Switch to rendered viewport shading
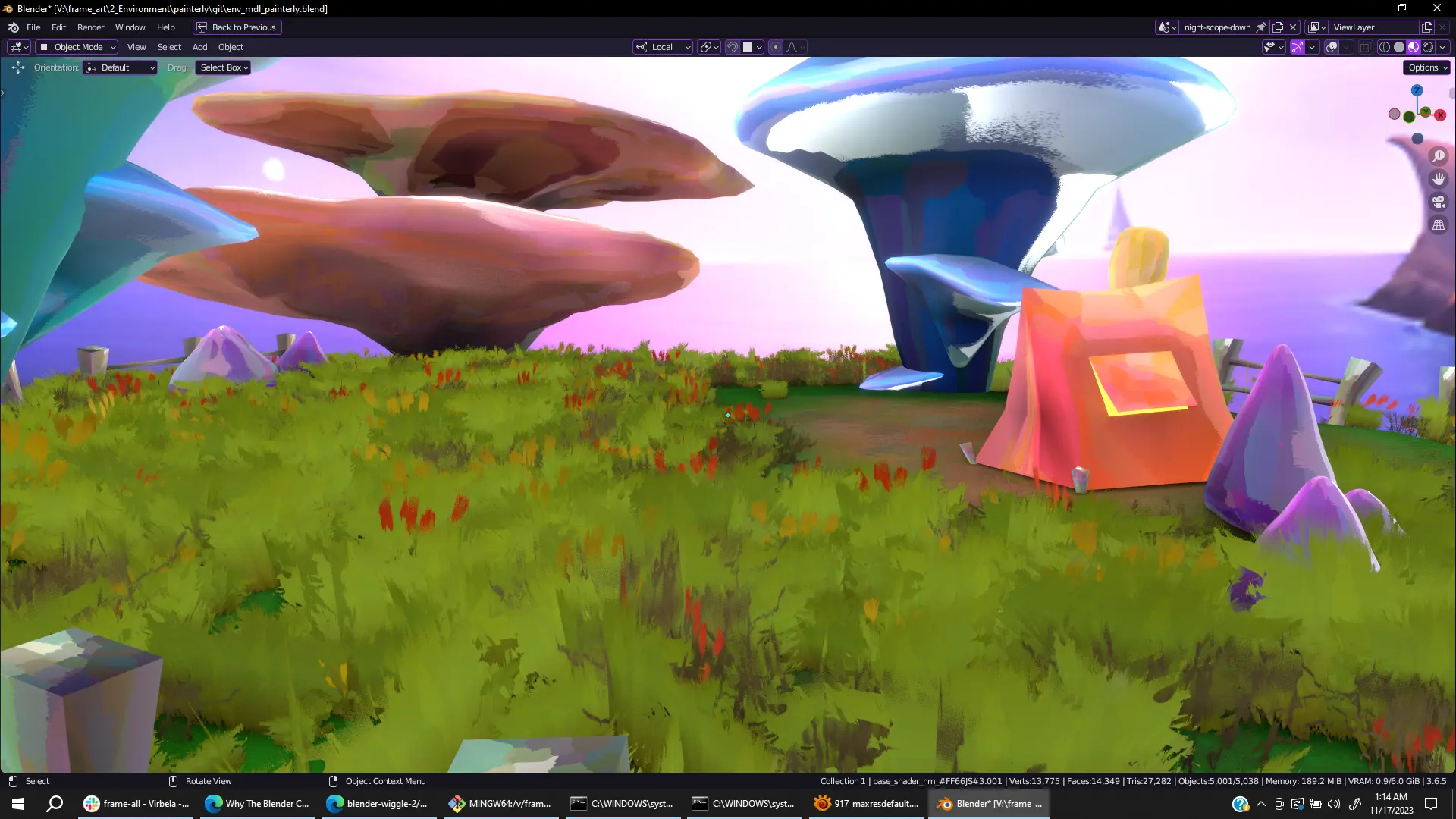The image size is (1456, 819). coord(1428,47)
